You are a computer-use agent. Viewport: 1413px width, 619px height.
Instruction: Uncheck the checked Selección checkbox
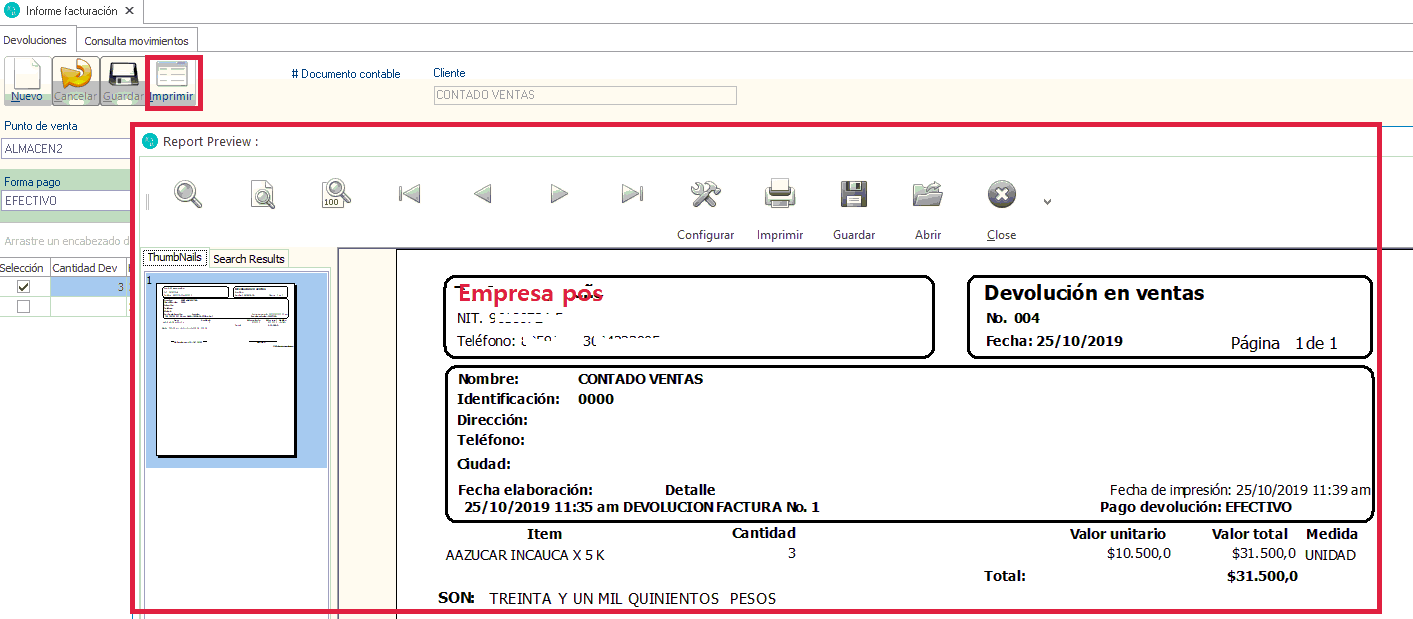[24, 287]
